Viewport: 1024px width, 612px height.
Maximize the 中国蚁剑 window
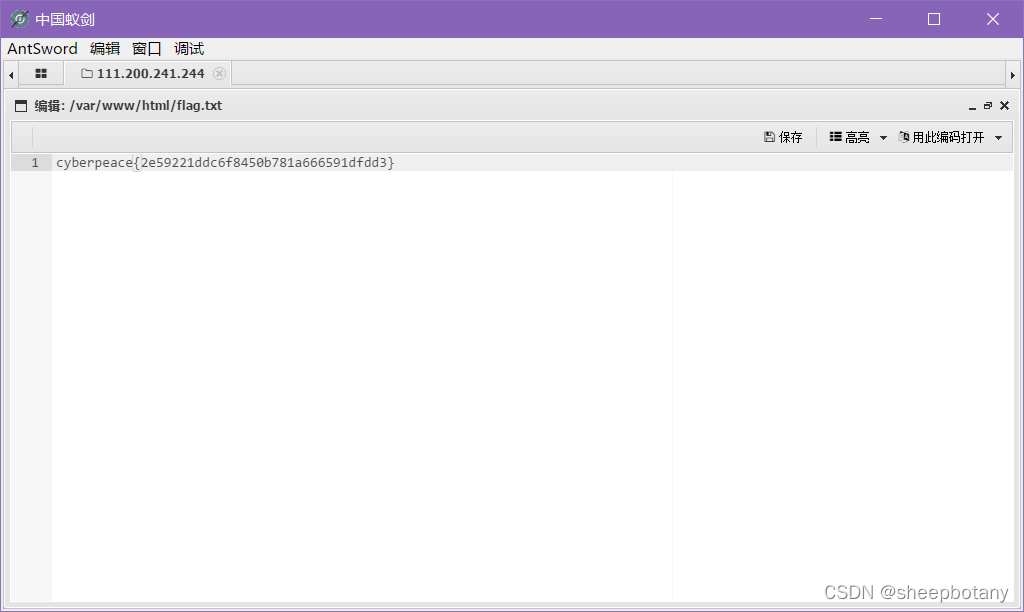tap(934, 19)
